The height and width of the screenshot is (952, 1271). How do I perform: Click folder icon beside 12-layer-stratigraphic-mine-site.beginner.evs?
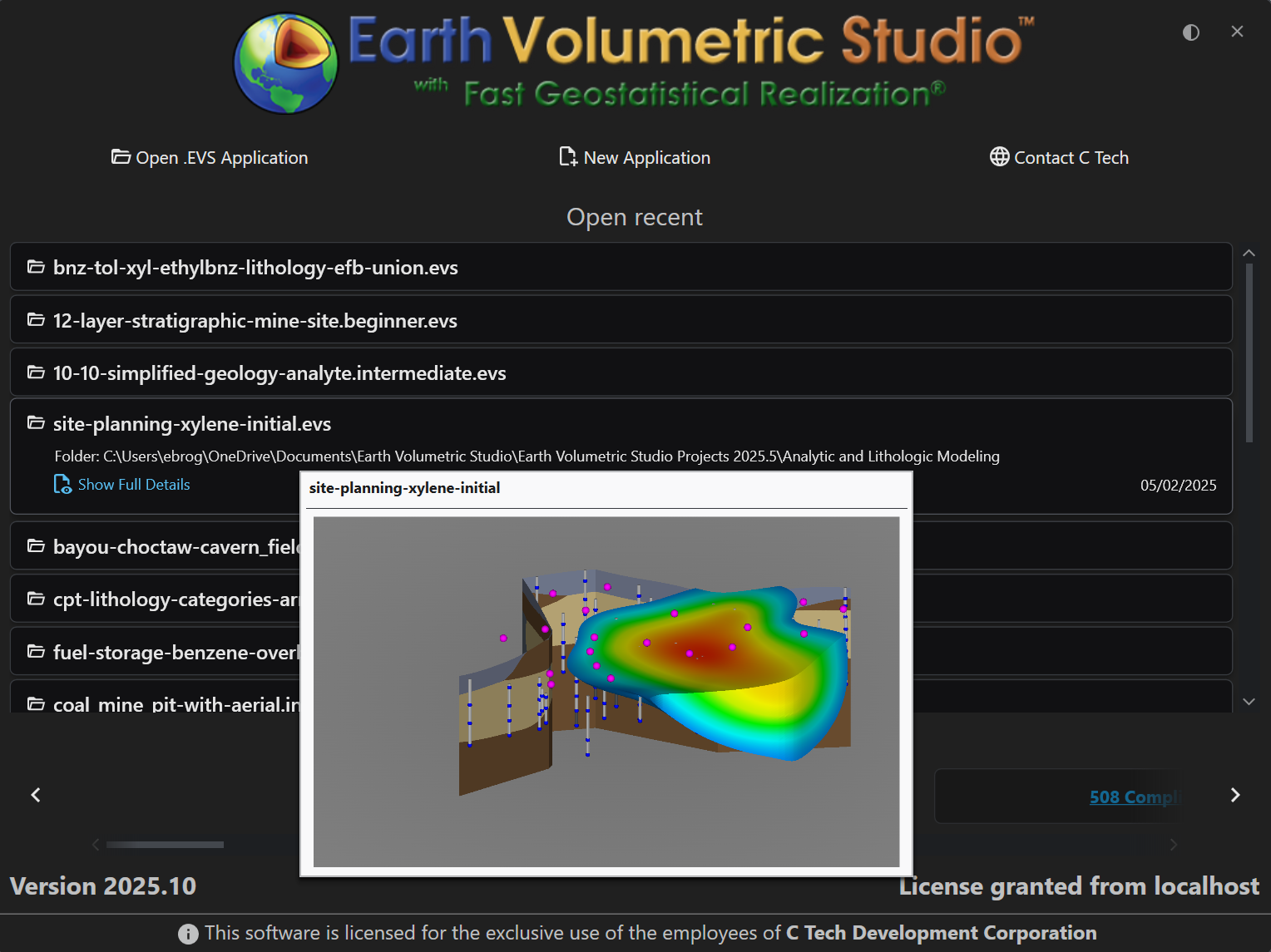[36, 320]
